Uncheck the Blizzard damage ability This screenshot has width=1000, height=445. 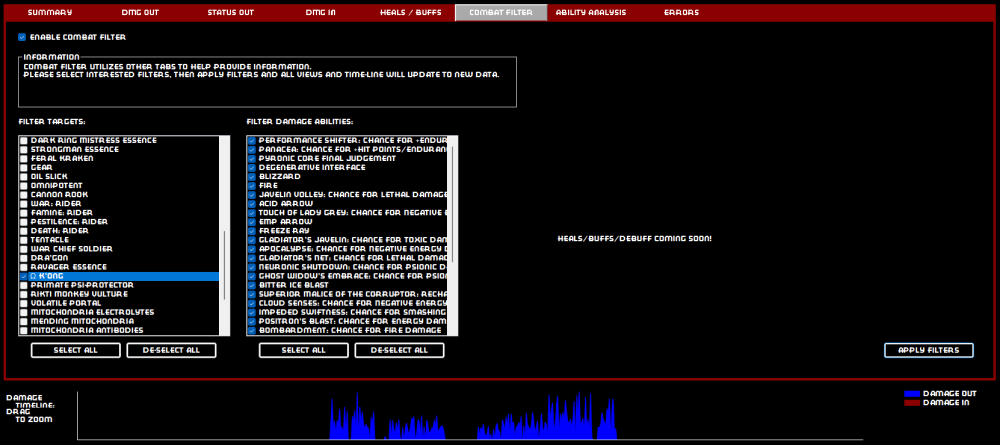pyautogui.click(x=251, y=176)
